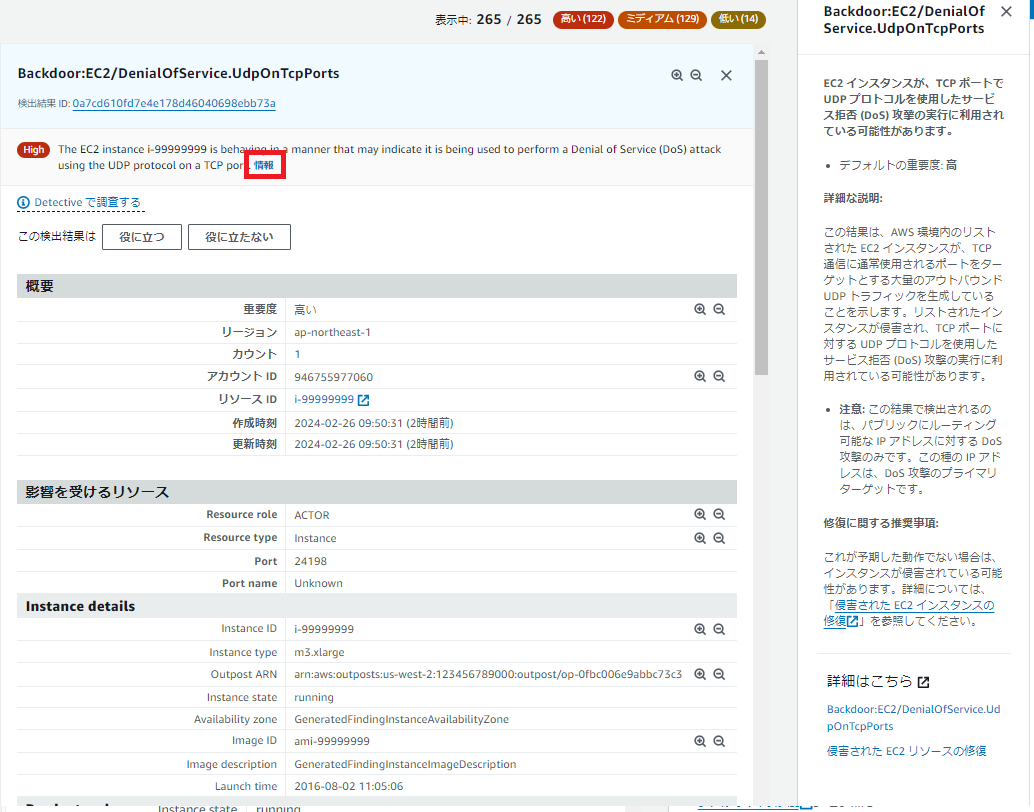Open 侵害された EC2 インスタンスの修復 link
Screen dimensions: 1034x812
pyautogui.click(x=909, y=613)
